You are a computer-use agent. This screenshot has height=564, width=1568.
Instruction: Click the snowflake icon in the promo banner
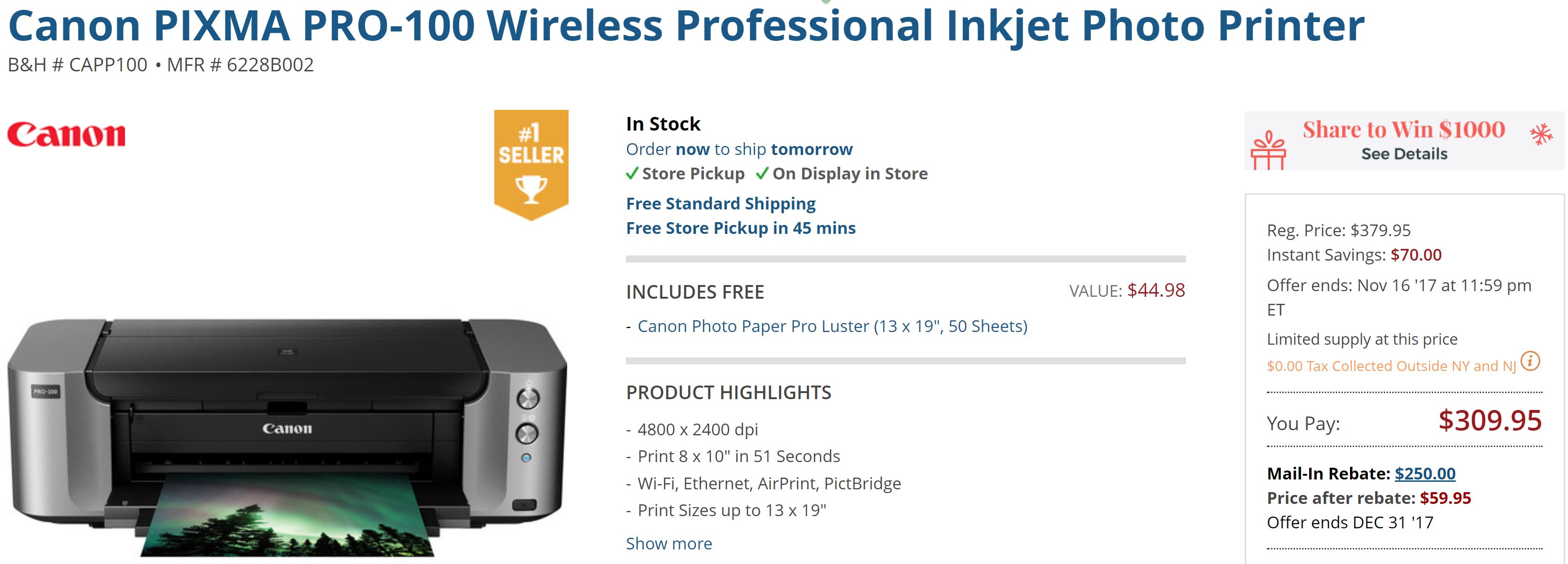pos(1541,134)
